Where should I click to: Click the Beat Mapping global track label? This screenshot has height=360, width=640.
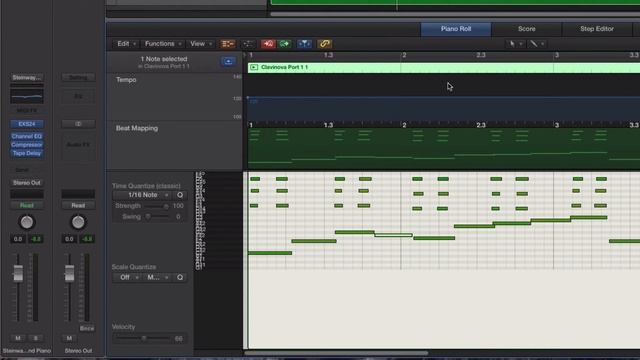tap(137, 128)
